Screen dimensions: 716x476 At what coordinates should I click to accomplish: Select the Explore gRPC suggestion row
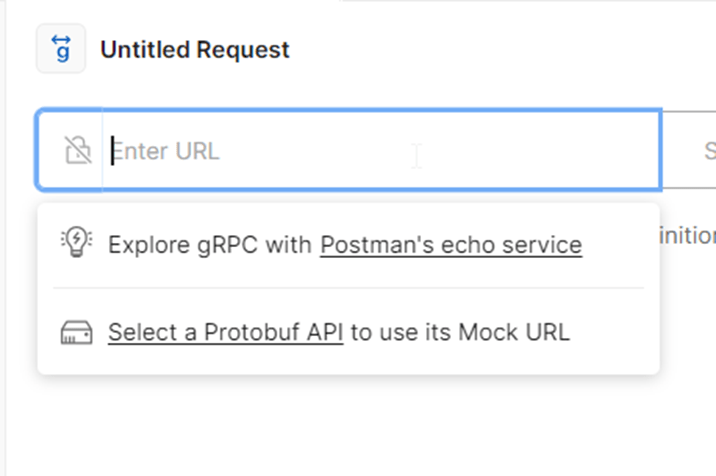click(x=348, y=244)
